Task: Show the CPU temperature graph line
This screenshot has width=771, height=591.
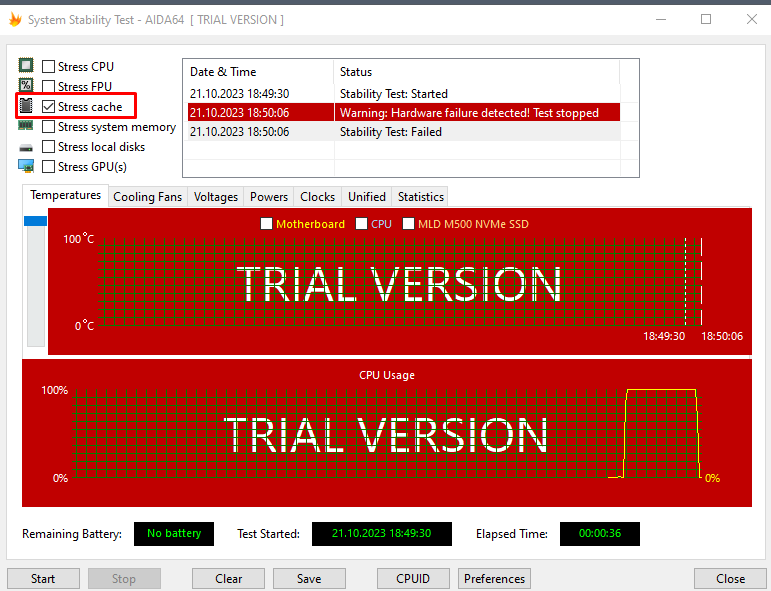Action: (361, 224)
